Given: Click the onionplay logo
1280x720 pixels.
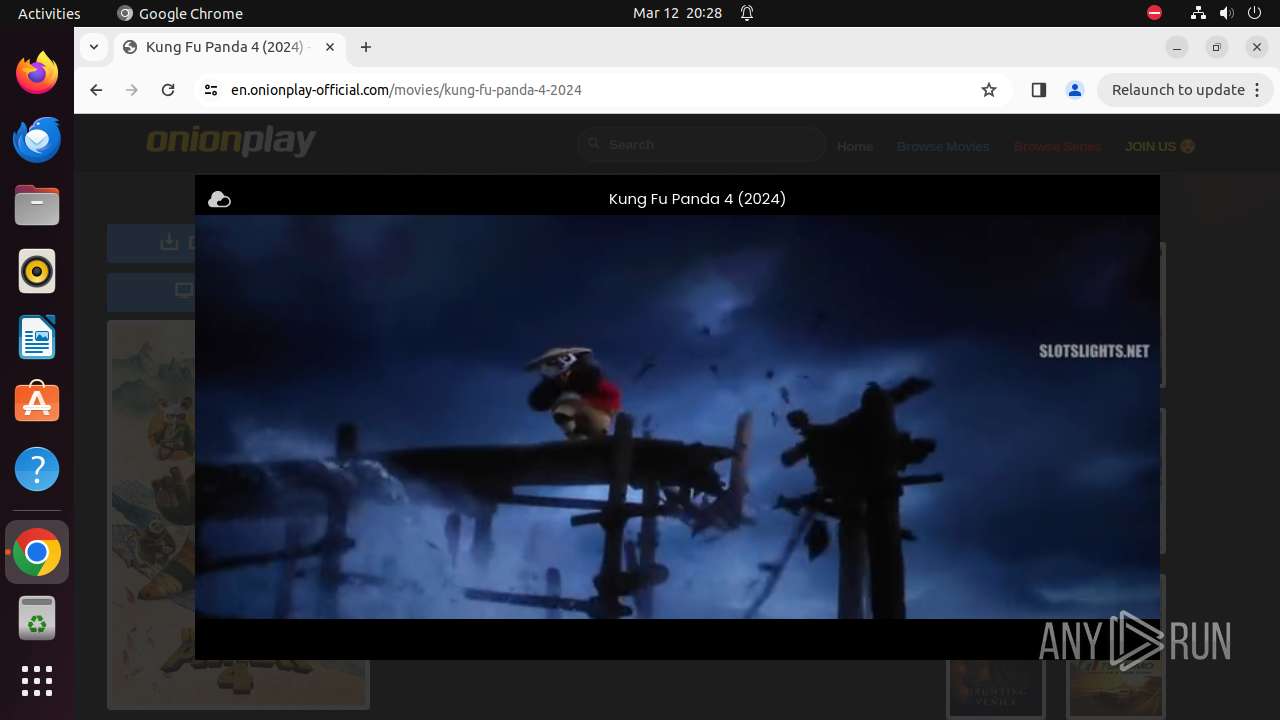Looking at the screenshot, I should [x=231, y=142].
